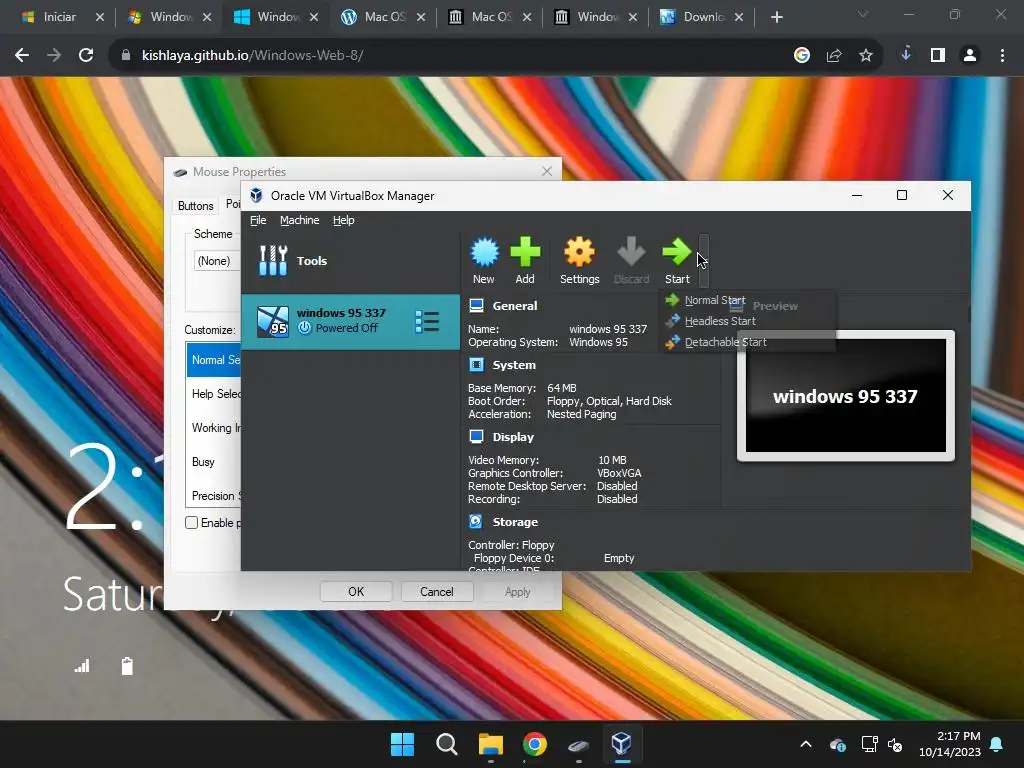Click the Add machine green plus icon

click(525, 252)
